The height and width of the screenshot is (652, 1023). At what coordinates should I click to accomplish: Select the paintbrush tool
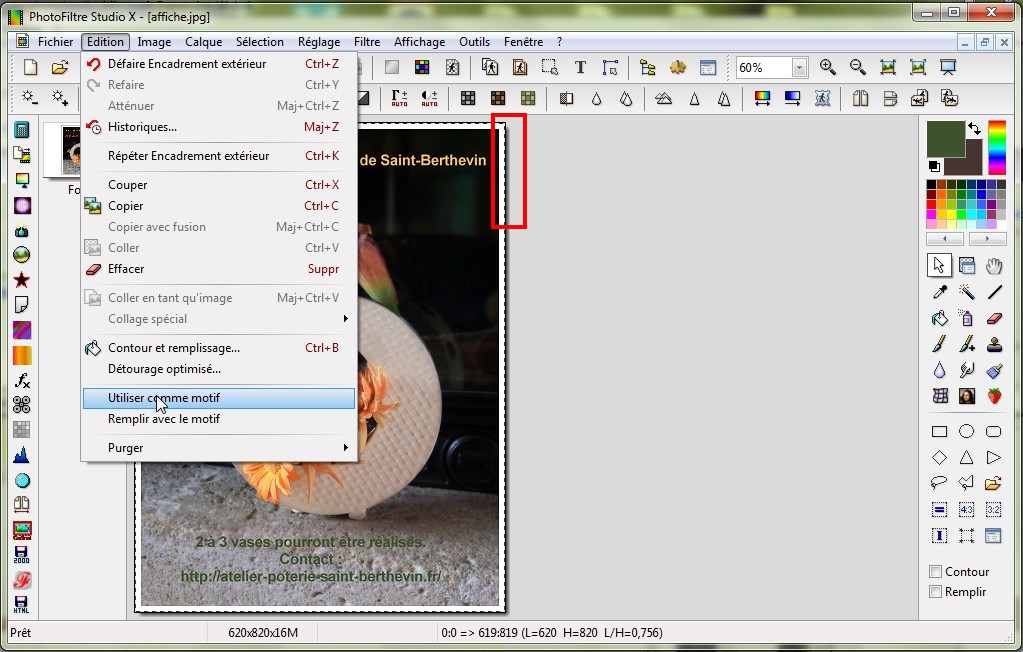tap(939, 344)
